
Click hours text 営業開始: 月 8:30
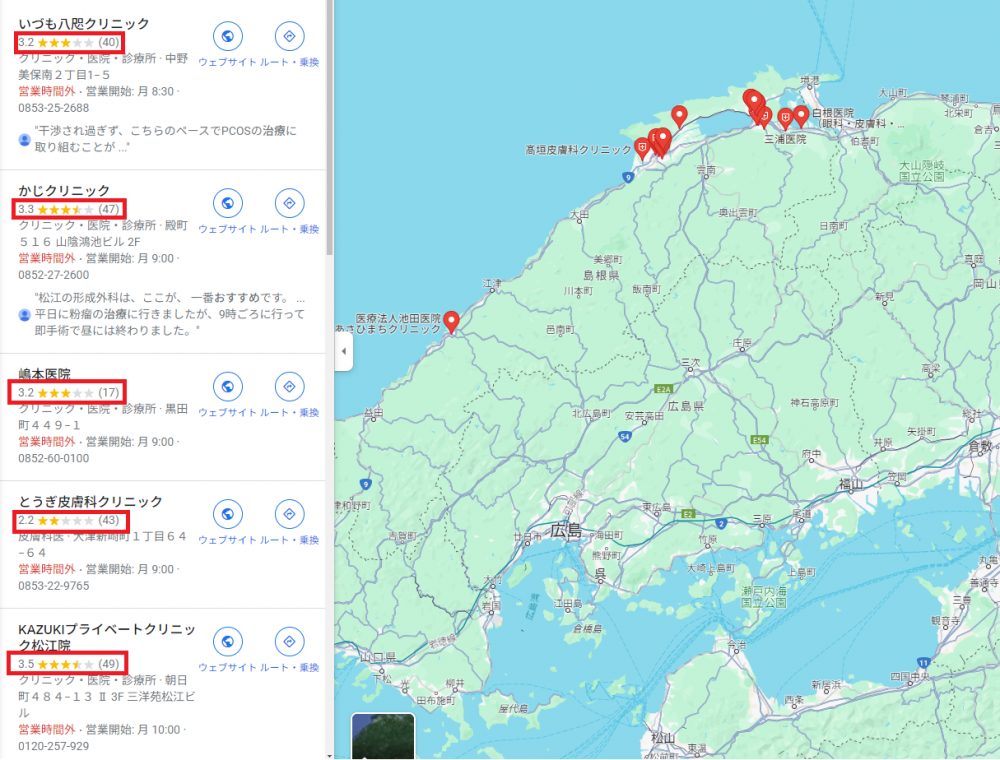click(x=129, y=92)
